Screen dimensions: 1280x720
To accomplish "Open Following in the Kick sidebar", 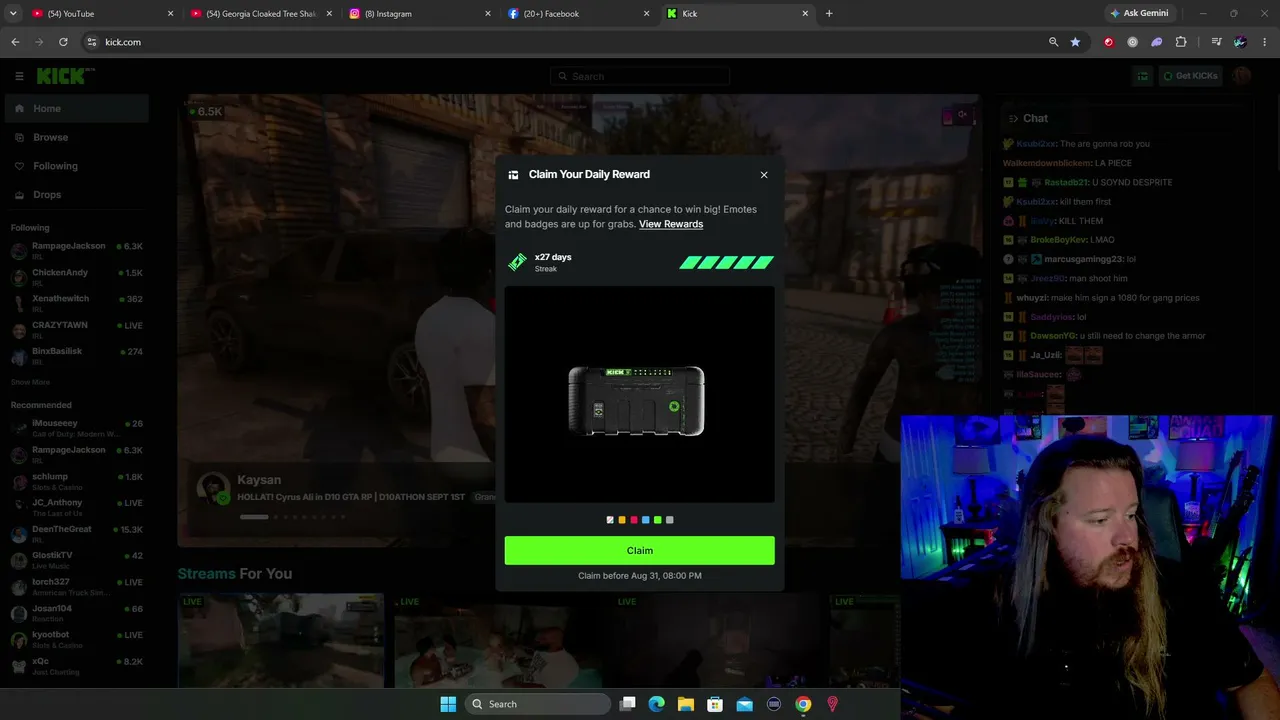I will coord(76,166).
